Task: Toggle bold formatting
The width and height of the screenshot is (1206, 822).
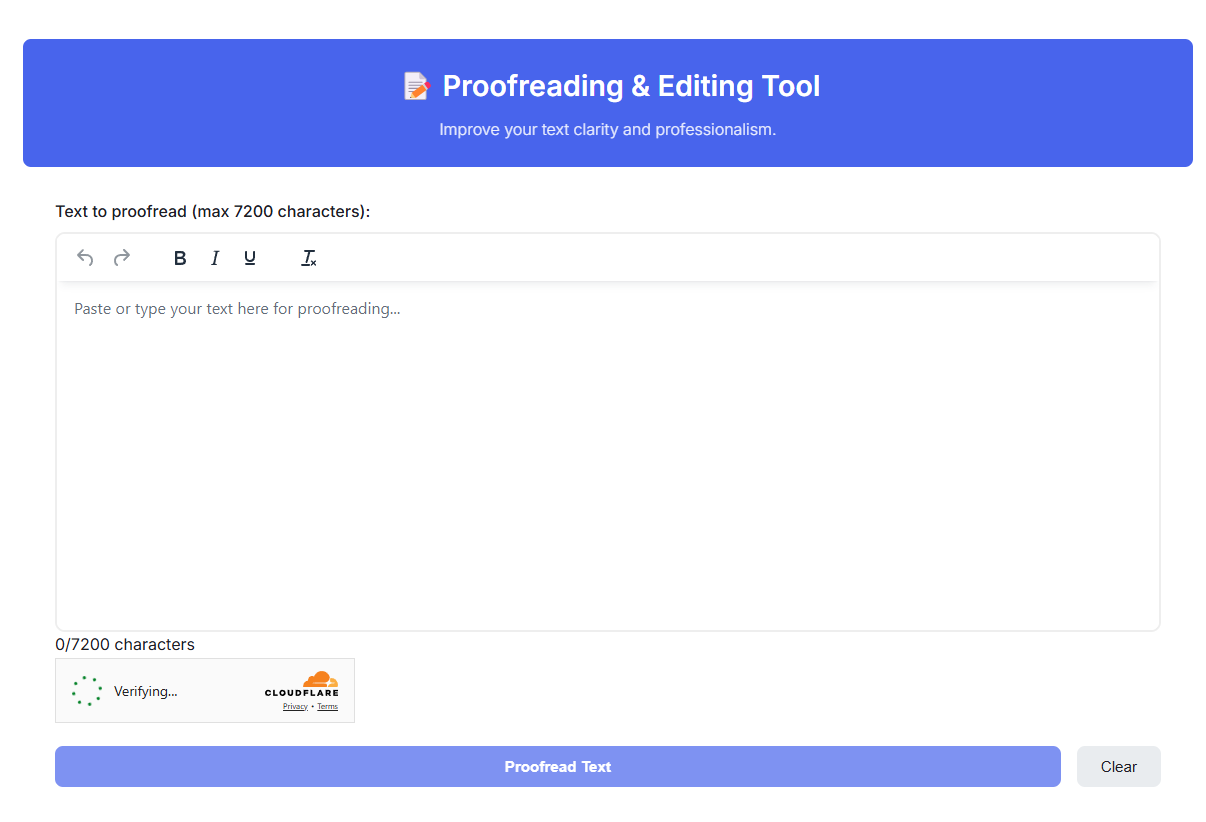Action: pyautogui.click(x=180, y=258)
